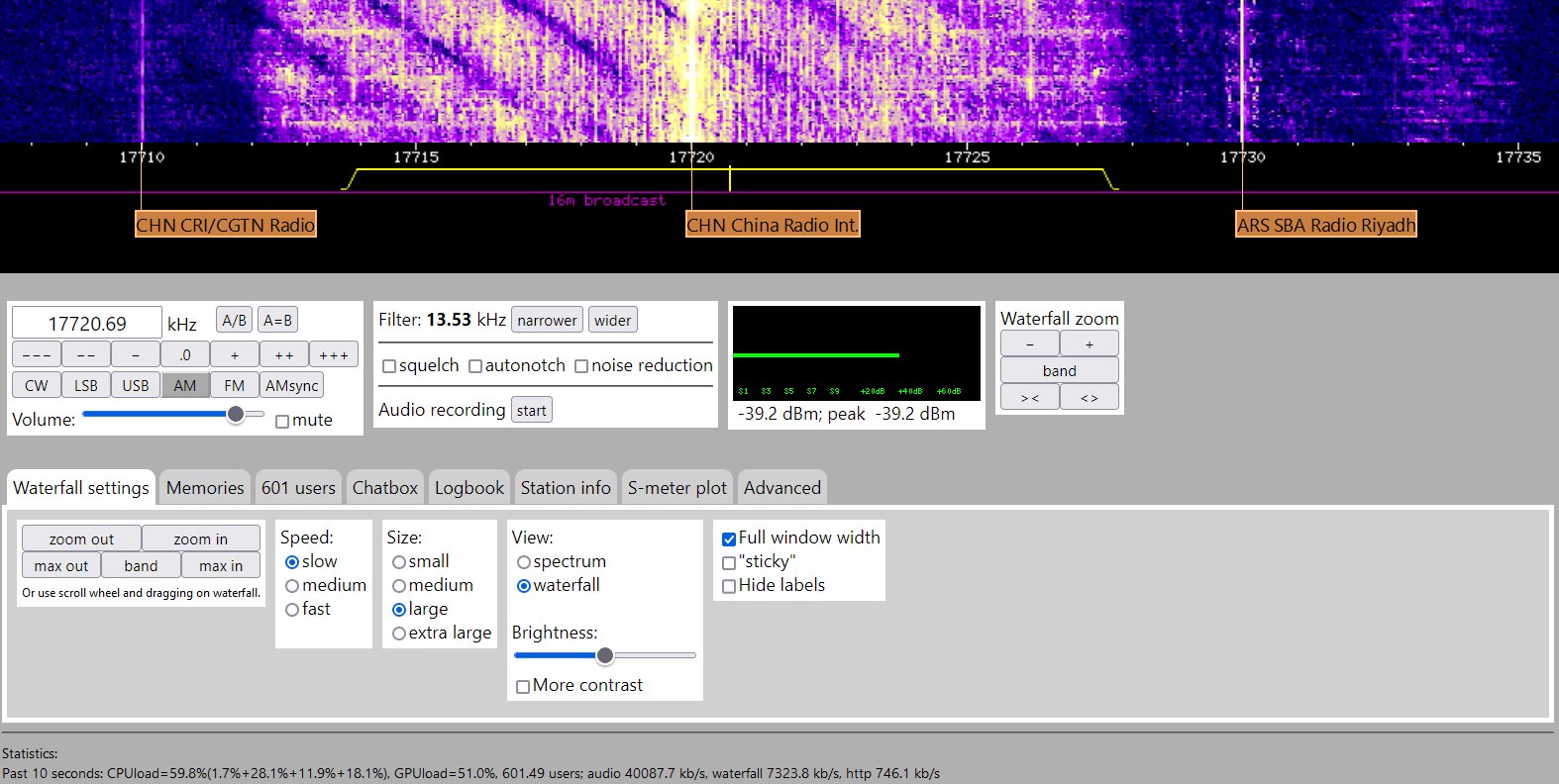Select LSB mode
The image size is (1559, 784).
pos(86,385)
